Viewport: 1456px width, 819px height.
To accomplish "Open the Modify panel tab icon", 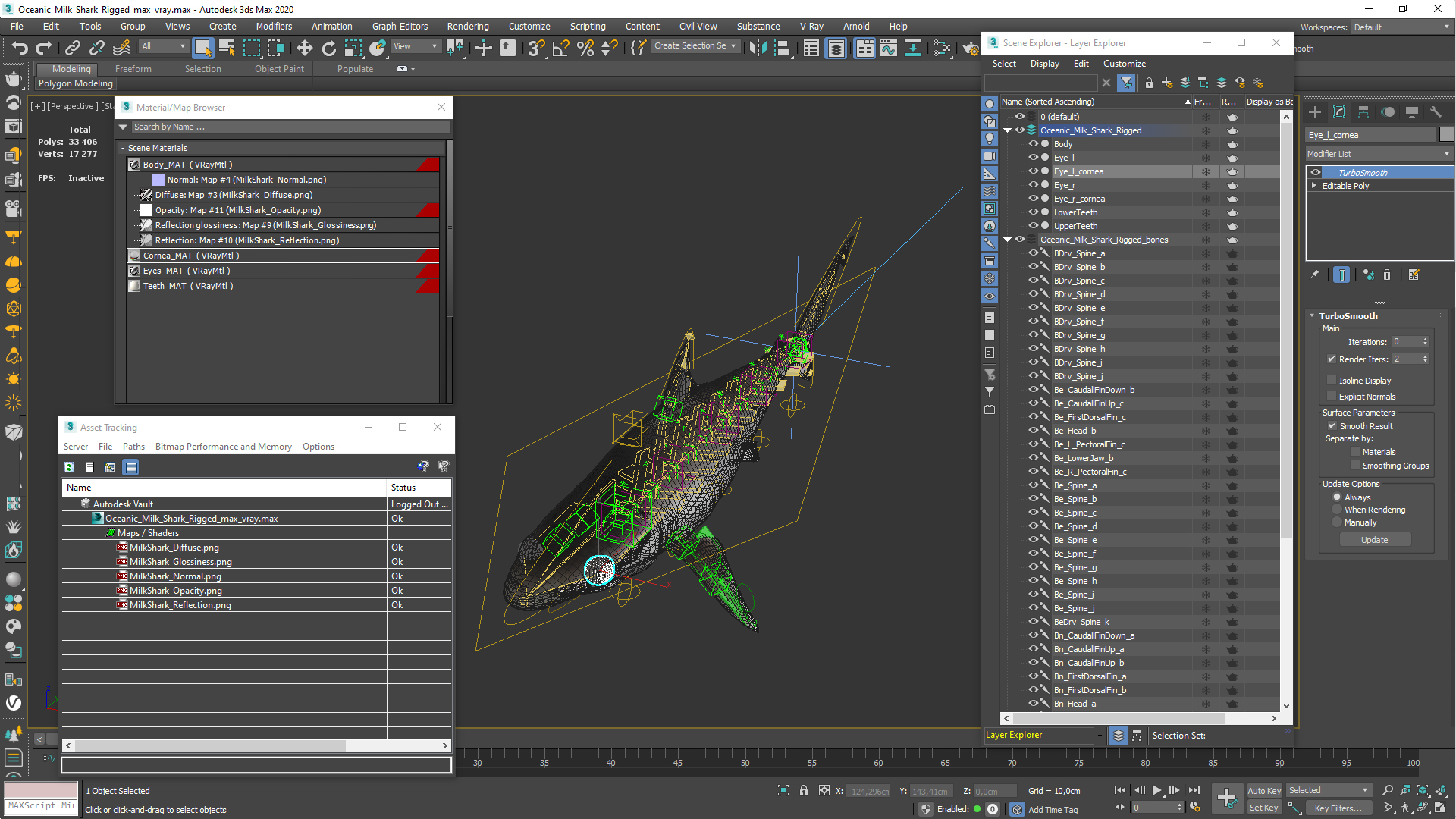I will [x=1339, y=112].
